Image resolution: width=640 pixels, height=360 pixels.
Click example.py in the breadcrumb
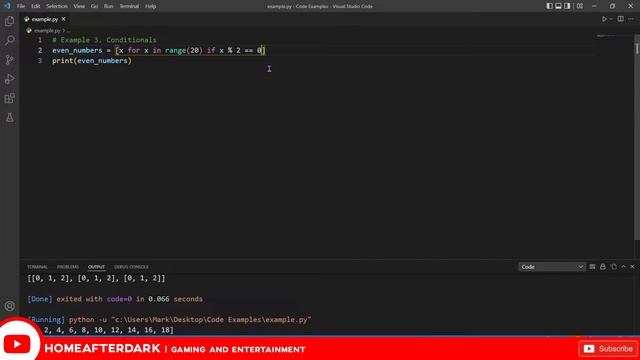point(47,31)
